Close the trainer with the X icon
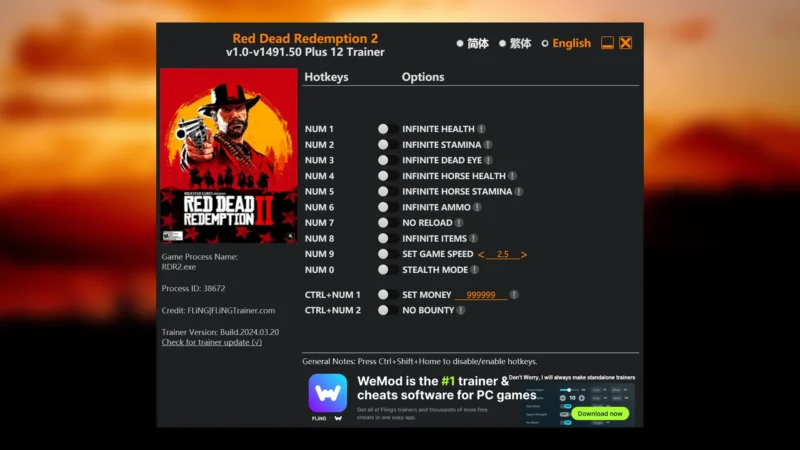The height and width of the screenshot is (450, 800). click(626, 43)
